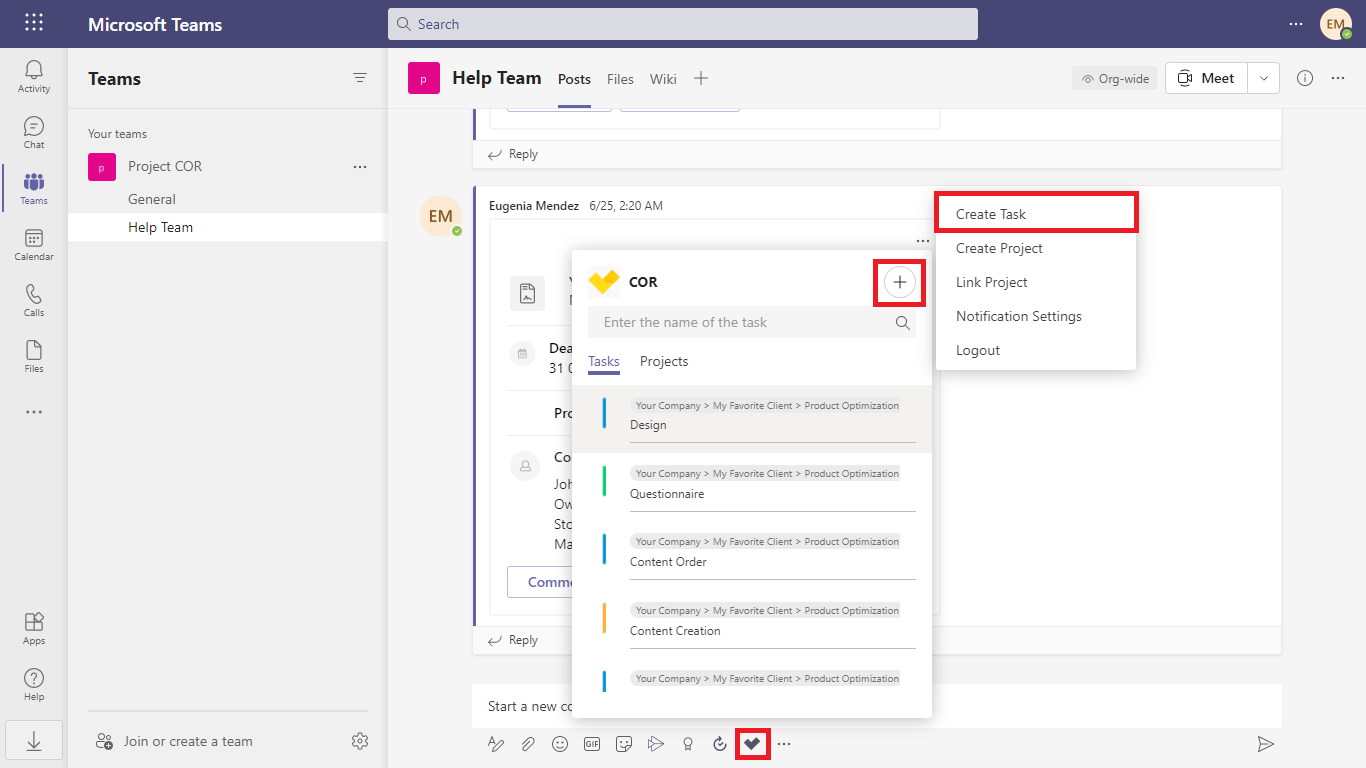Attach a file to the message

pyautogui.click(x=528, y=743)
